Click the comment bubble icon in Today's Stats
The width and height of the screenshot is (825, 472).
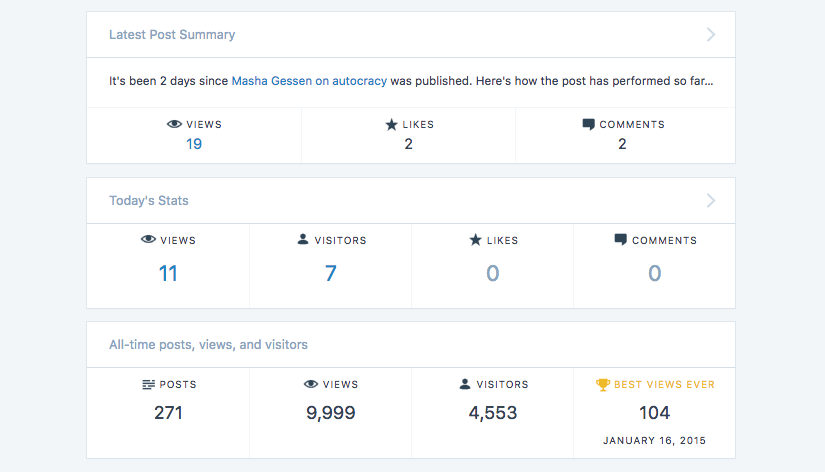620,240
